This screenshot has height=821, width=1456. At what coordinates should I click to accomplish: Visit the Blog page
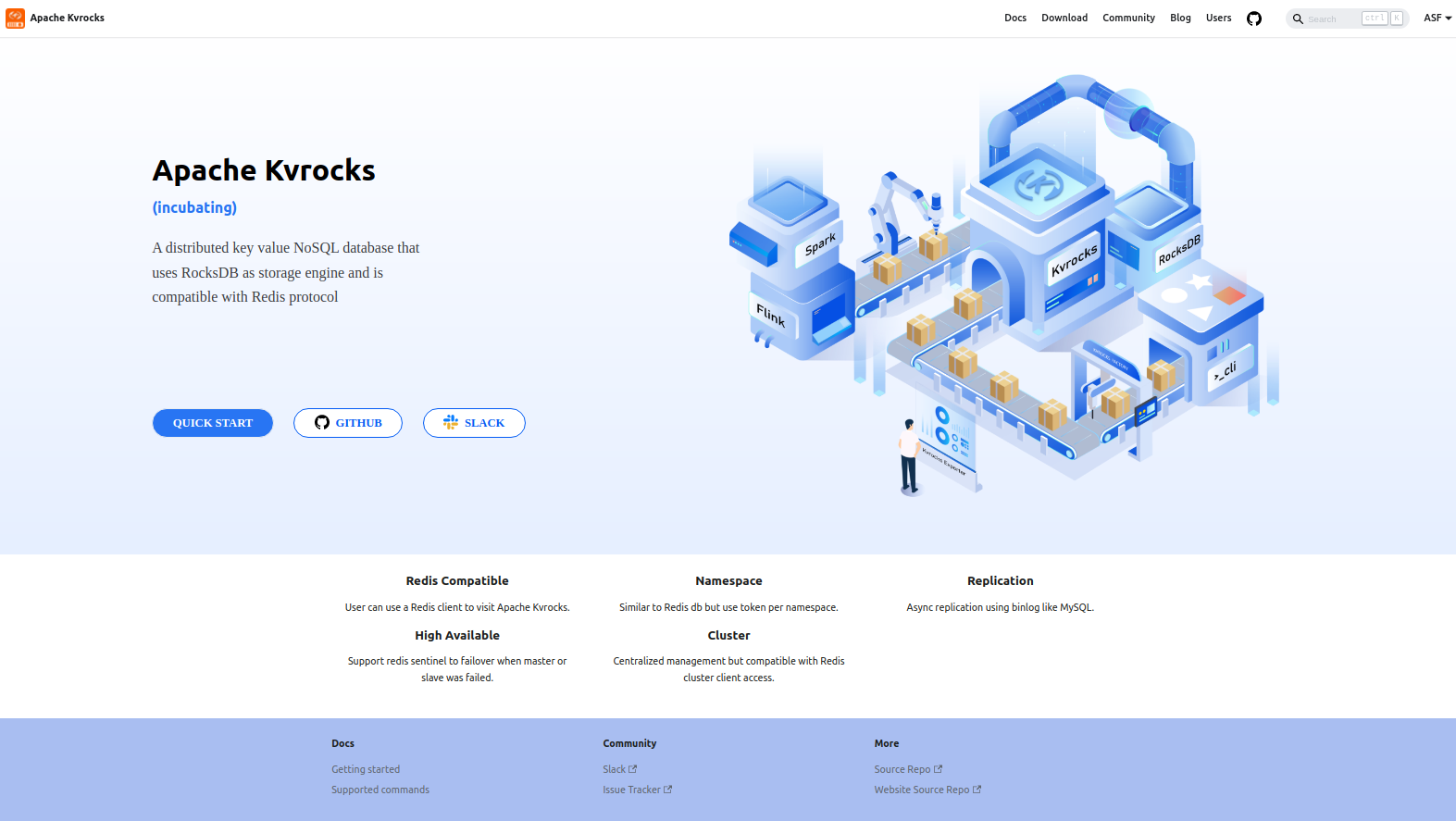click(x=1180, y=19)
